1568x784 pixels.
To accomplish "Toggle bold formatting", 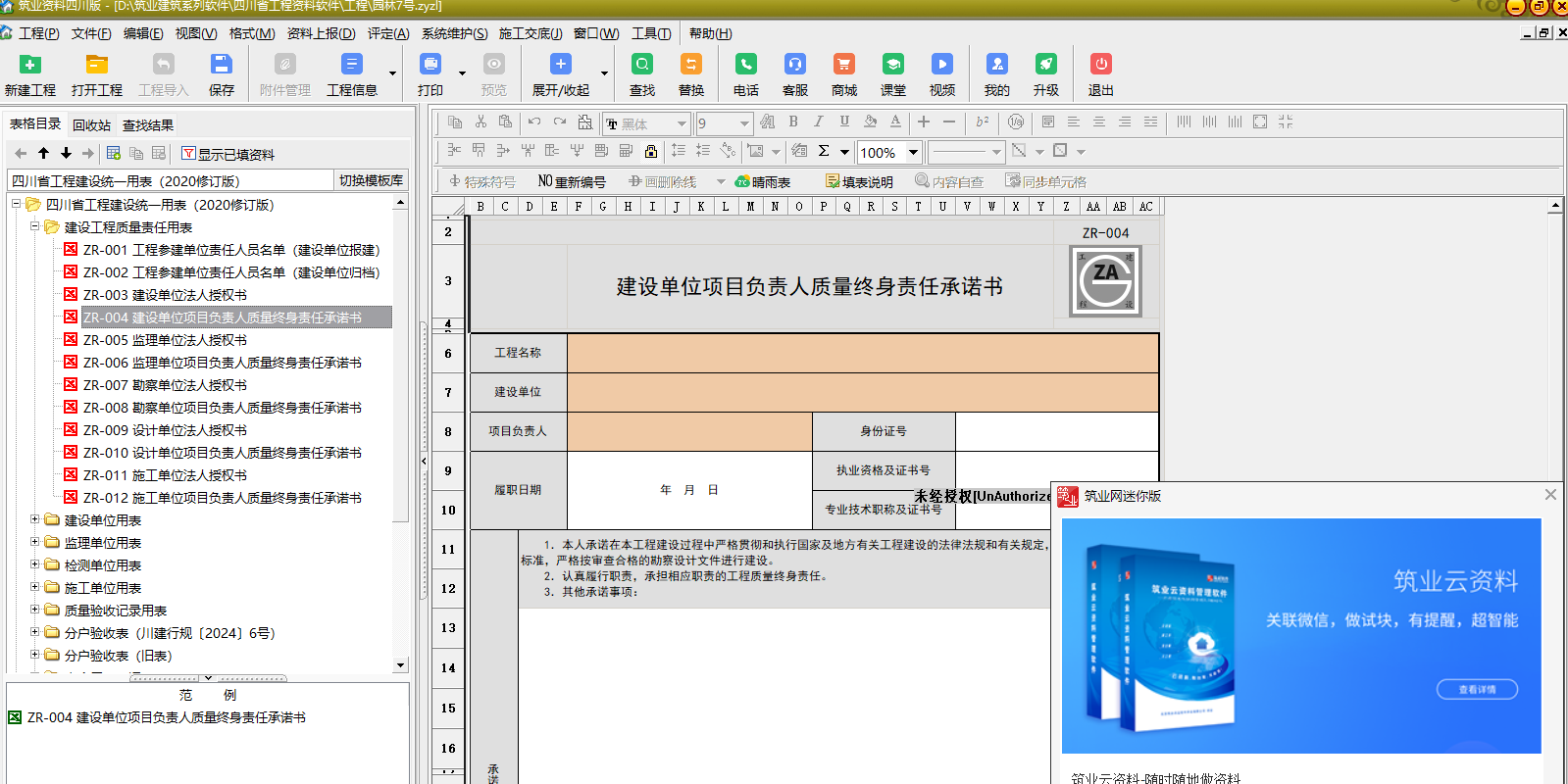I will click(x=793, y=122).
